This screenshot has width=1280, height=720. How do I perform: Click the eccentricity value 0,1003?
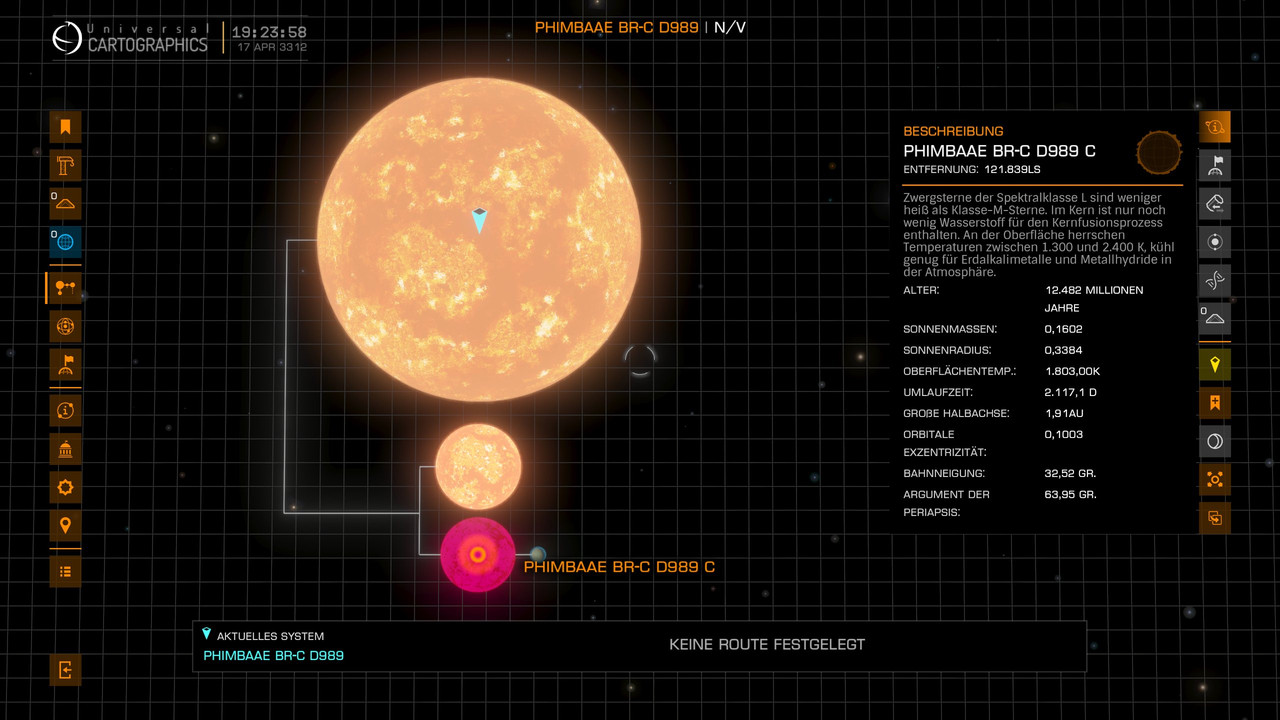point(1064,434)
